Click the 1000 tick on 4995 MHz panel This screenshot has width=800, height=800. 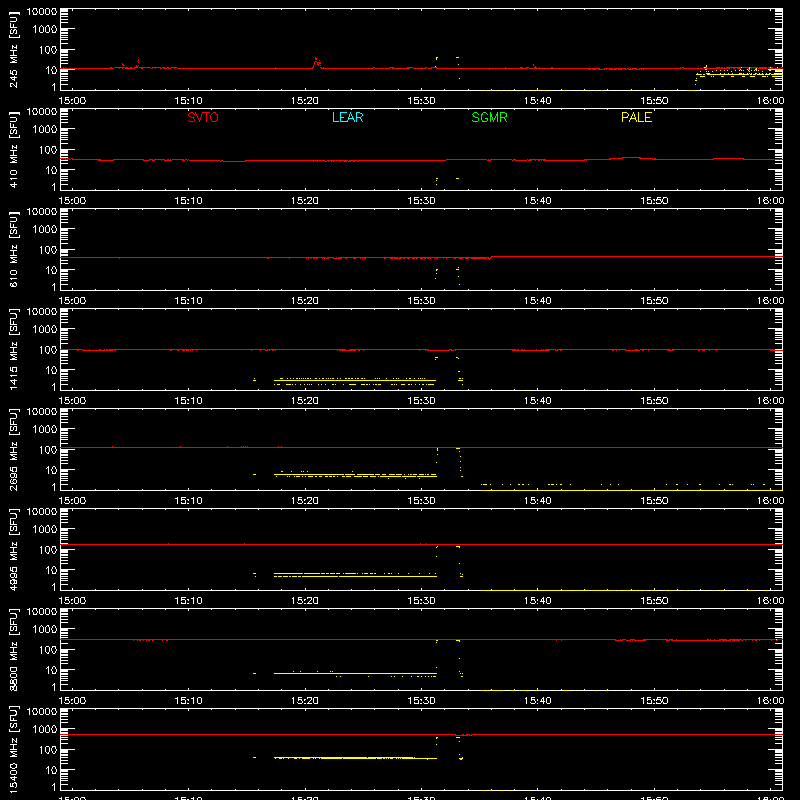click(45, 530)
